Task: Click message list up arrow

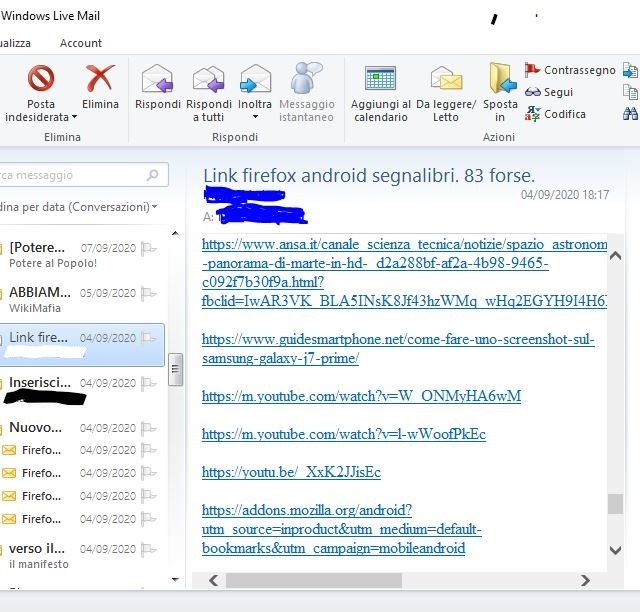Action: tap(176, 233)
